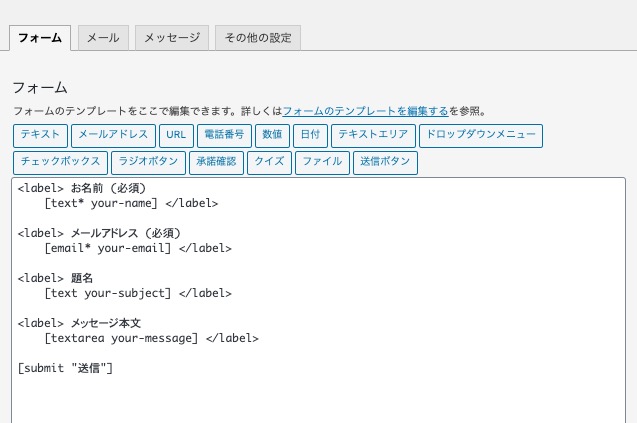The image size is (637, 423).
Task: Insert a クイズ tag
Action: point(269,163)
